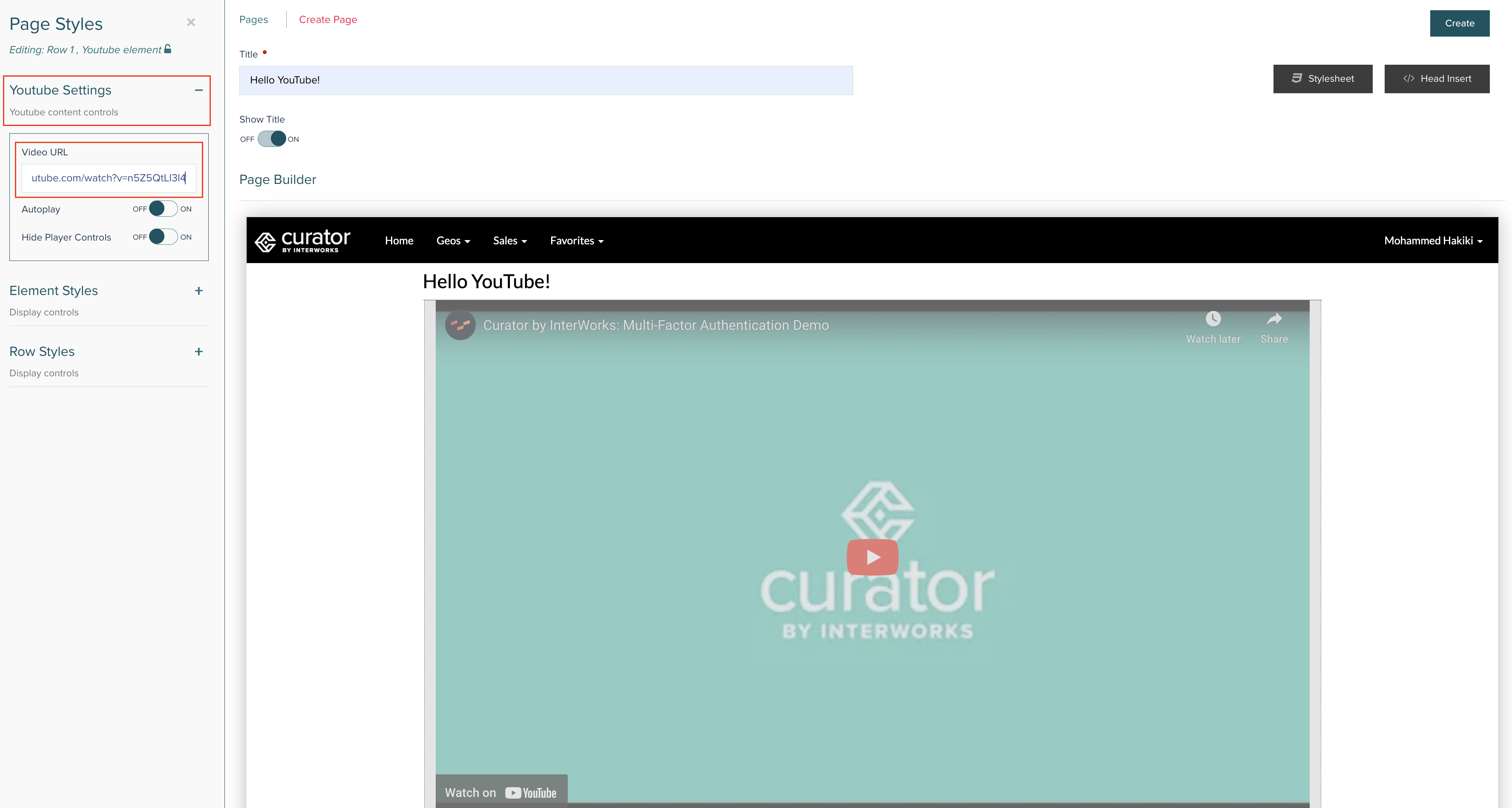Screen dimensions: 1512x808
Task: Click the Element Styles heading
Action: point(53,290)
